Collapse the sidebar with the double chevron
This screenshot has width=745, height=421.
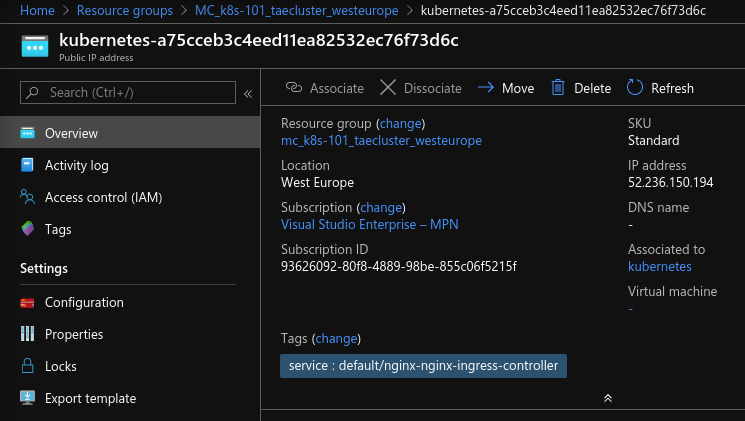[x=248, y=93]
